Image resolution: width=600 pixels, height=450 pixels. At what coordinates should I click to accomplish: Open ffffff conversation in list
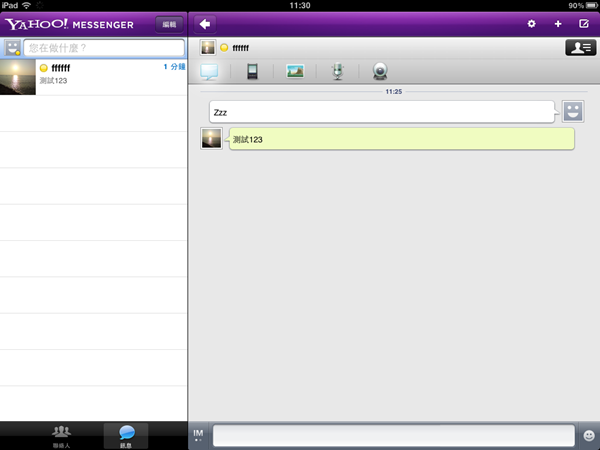tap(93, 77)
